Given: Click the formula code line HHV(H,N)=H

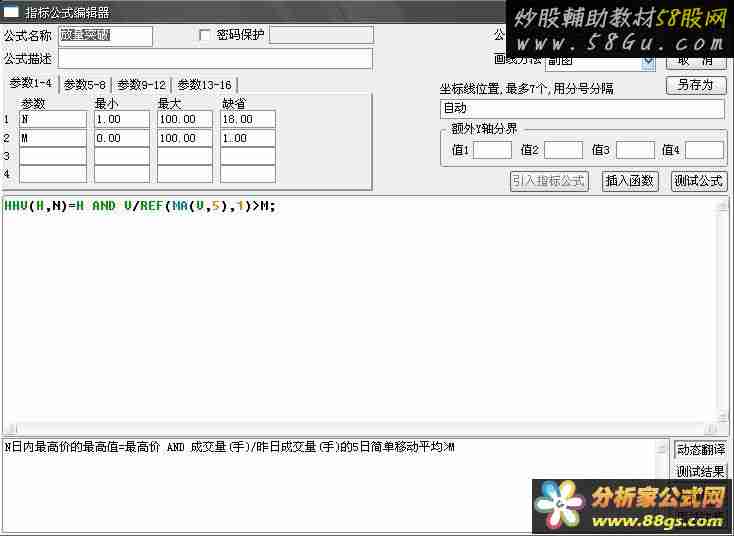Looking at the screenshot, I should [x=139, y=206].
